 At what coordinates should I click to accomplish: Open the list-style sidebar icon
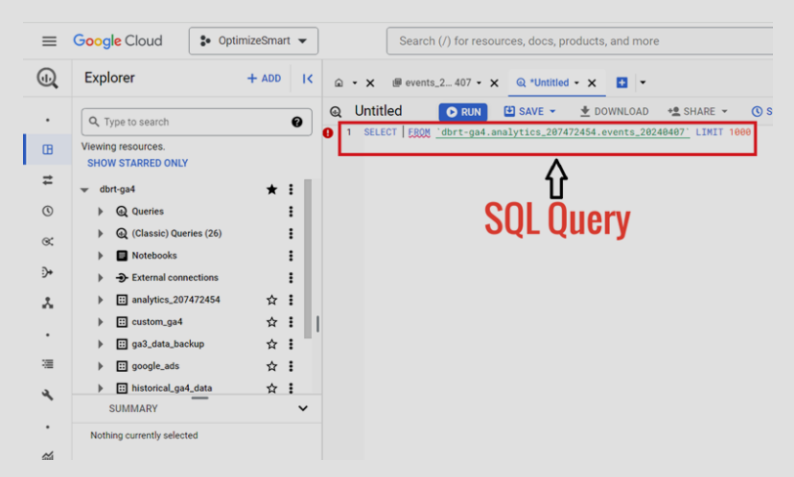pyautogui.click(x=48, y=364)
